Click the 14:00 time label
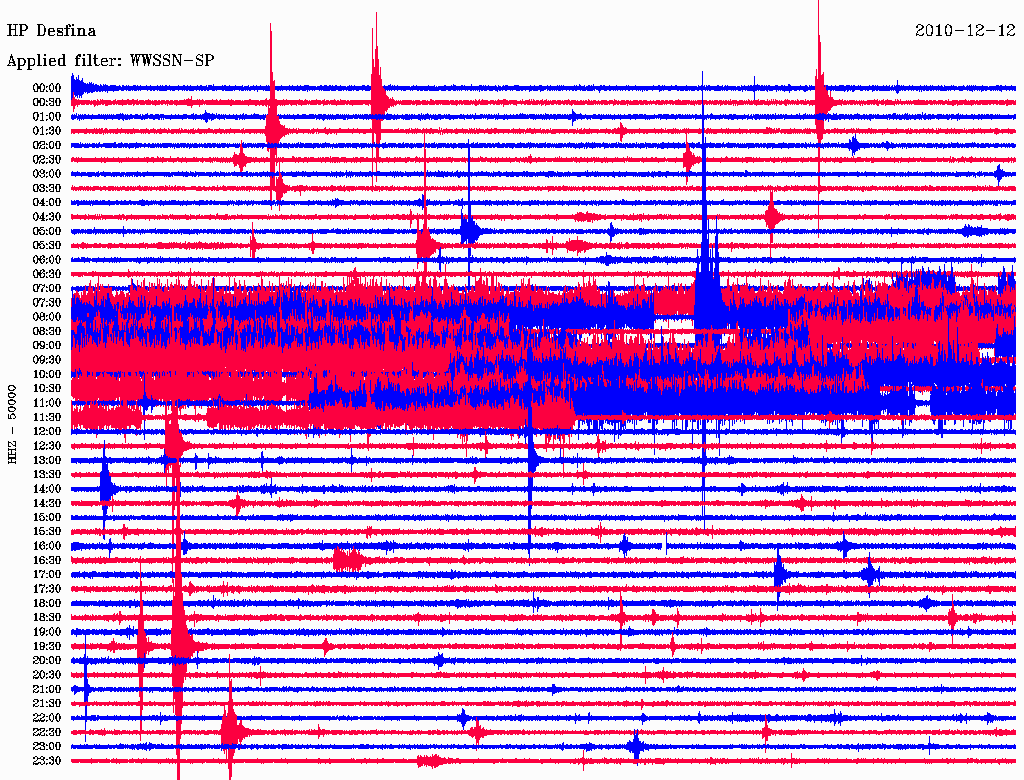Viewport: 1024px width, 780px height. [47, 489]
